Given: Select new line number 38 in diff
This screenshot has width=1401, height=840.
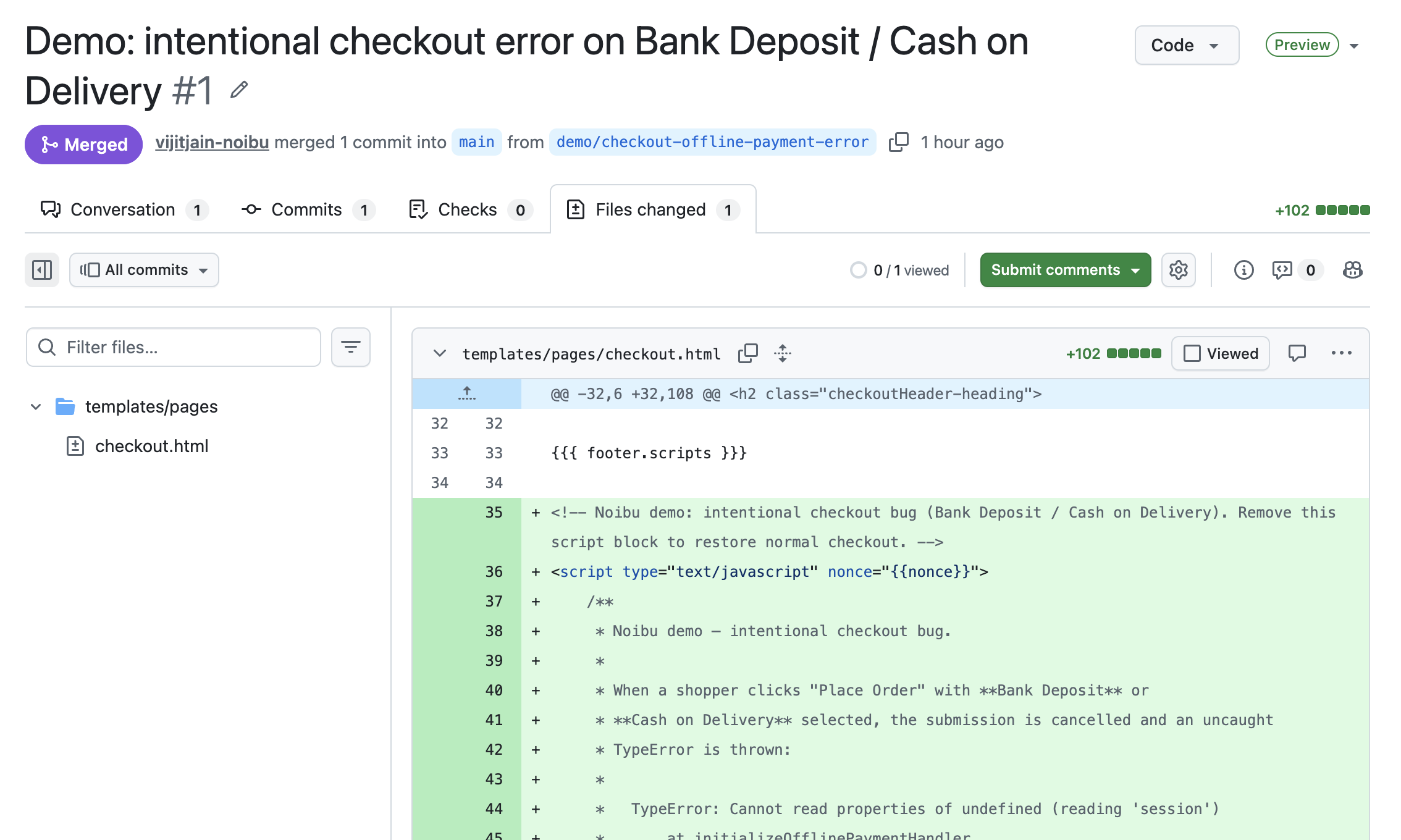Looking at the screenshot, I should coord(494,631).
